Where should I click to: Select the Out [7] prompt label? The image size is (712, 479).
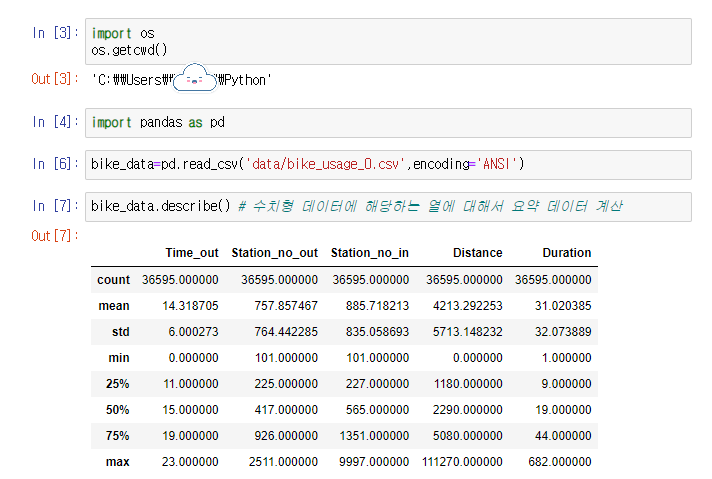point(54,236)
